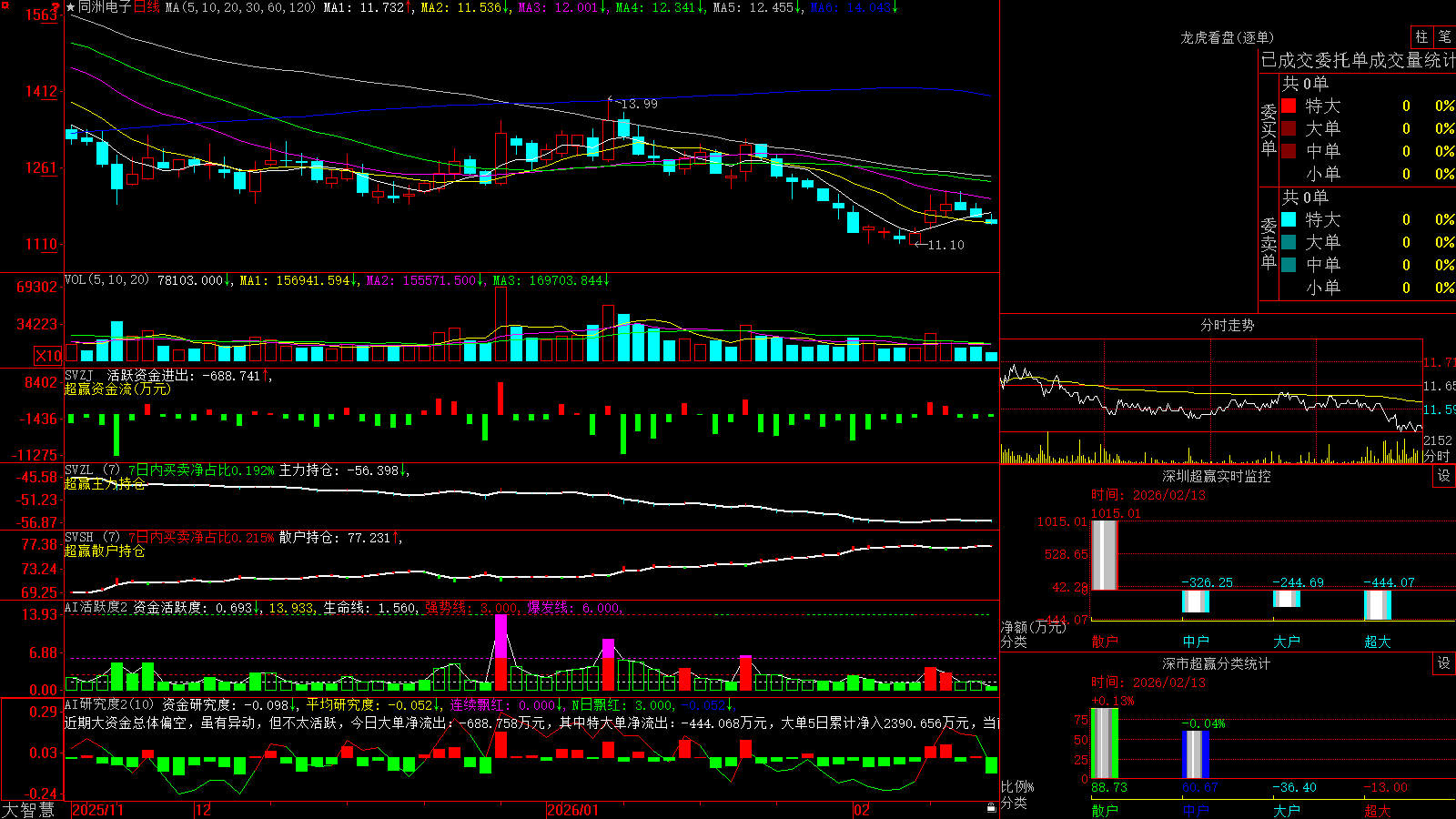Click the 大智慧 logo in bottom-left corner

[28, 810]
